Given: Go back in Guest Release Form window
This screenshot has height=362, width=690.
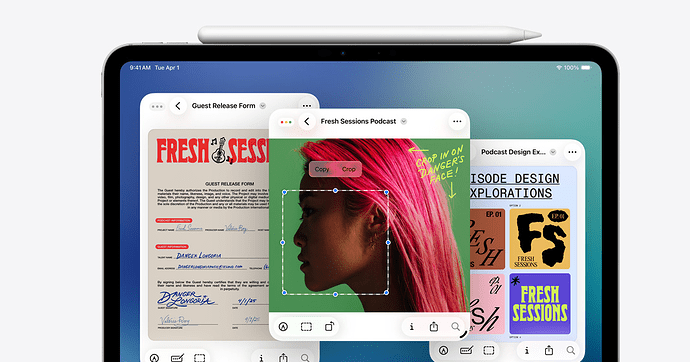Looking at the screenshot, I should 178,106.
